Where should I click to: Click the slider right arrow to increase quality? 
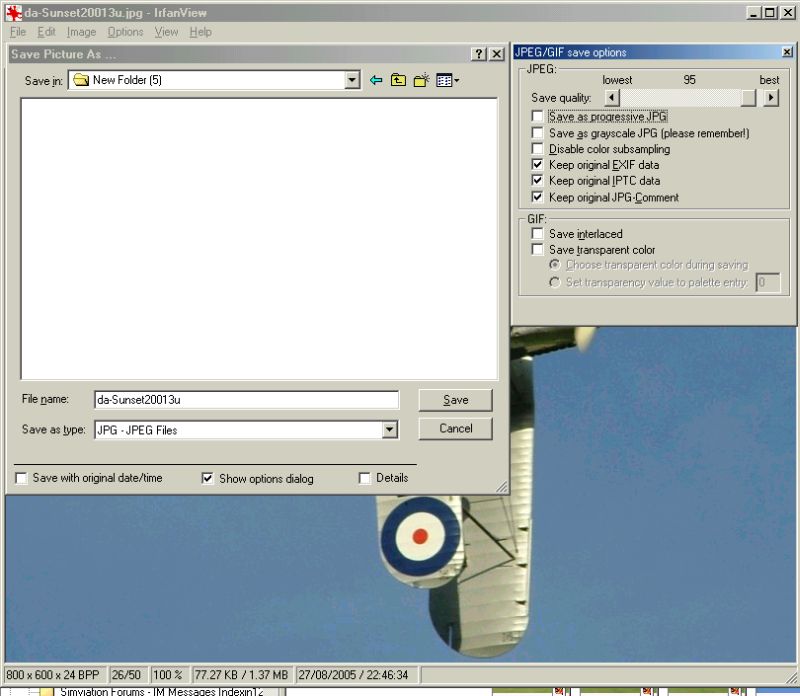[770, 98]
